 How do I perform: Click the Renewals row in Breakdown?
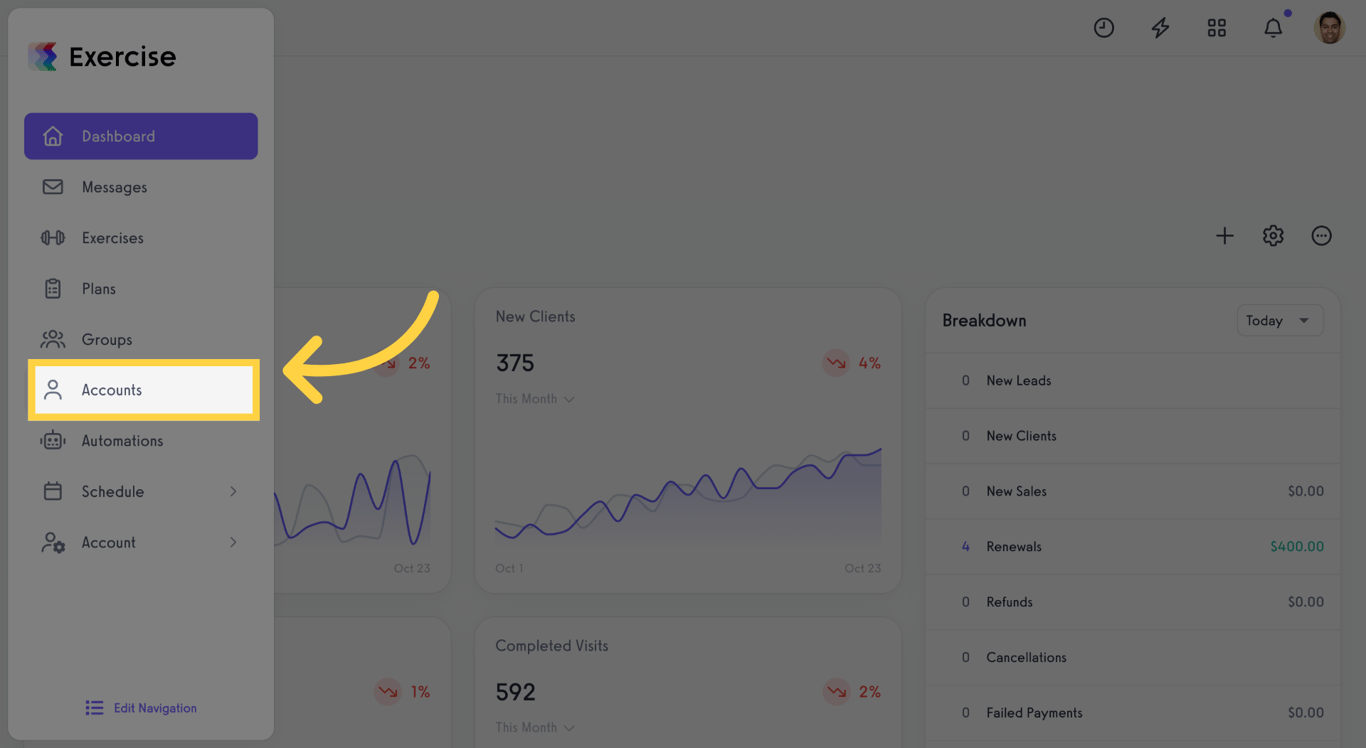click(x=1133, y=547)
